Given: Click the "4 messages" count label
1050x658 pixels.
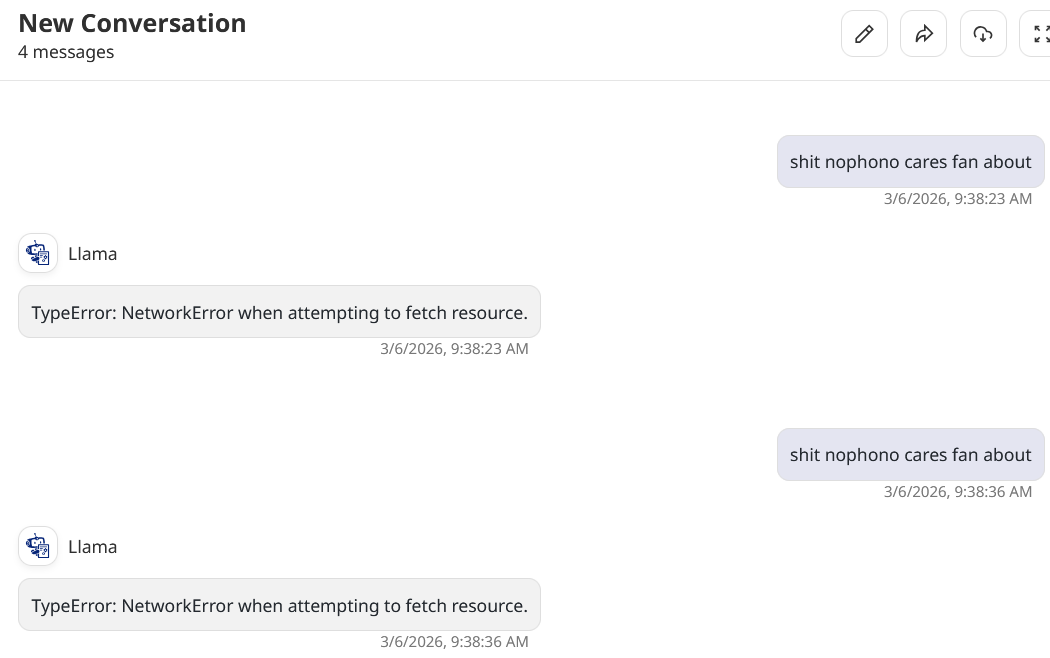Looking at the screenshot, I should [66, 52].
